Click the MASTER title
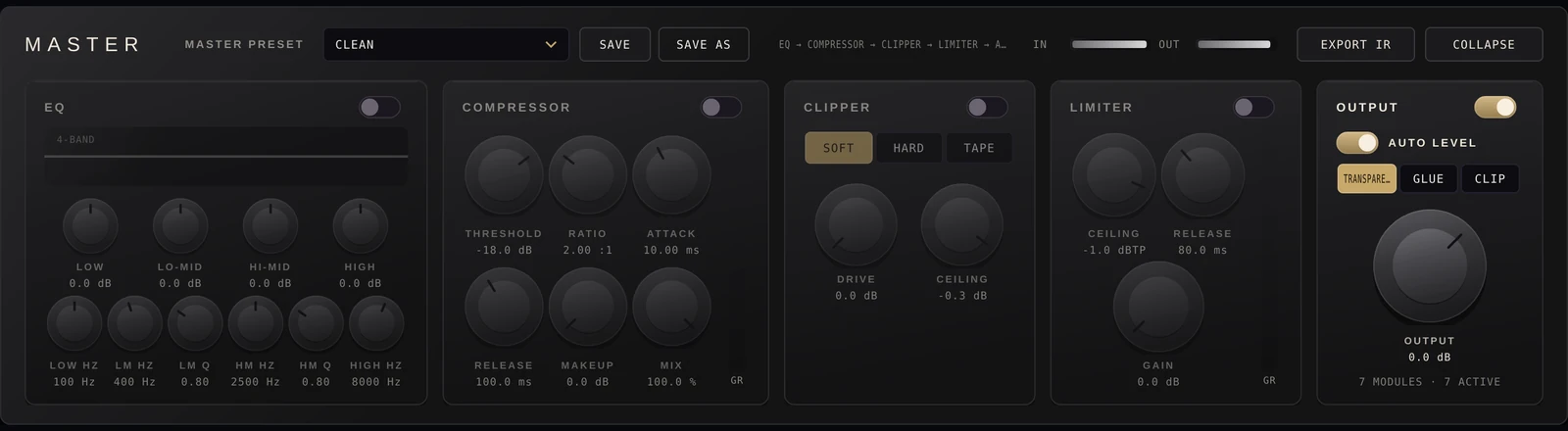Screen dimensions: 1568x431 (x=83, y=44)
